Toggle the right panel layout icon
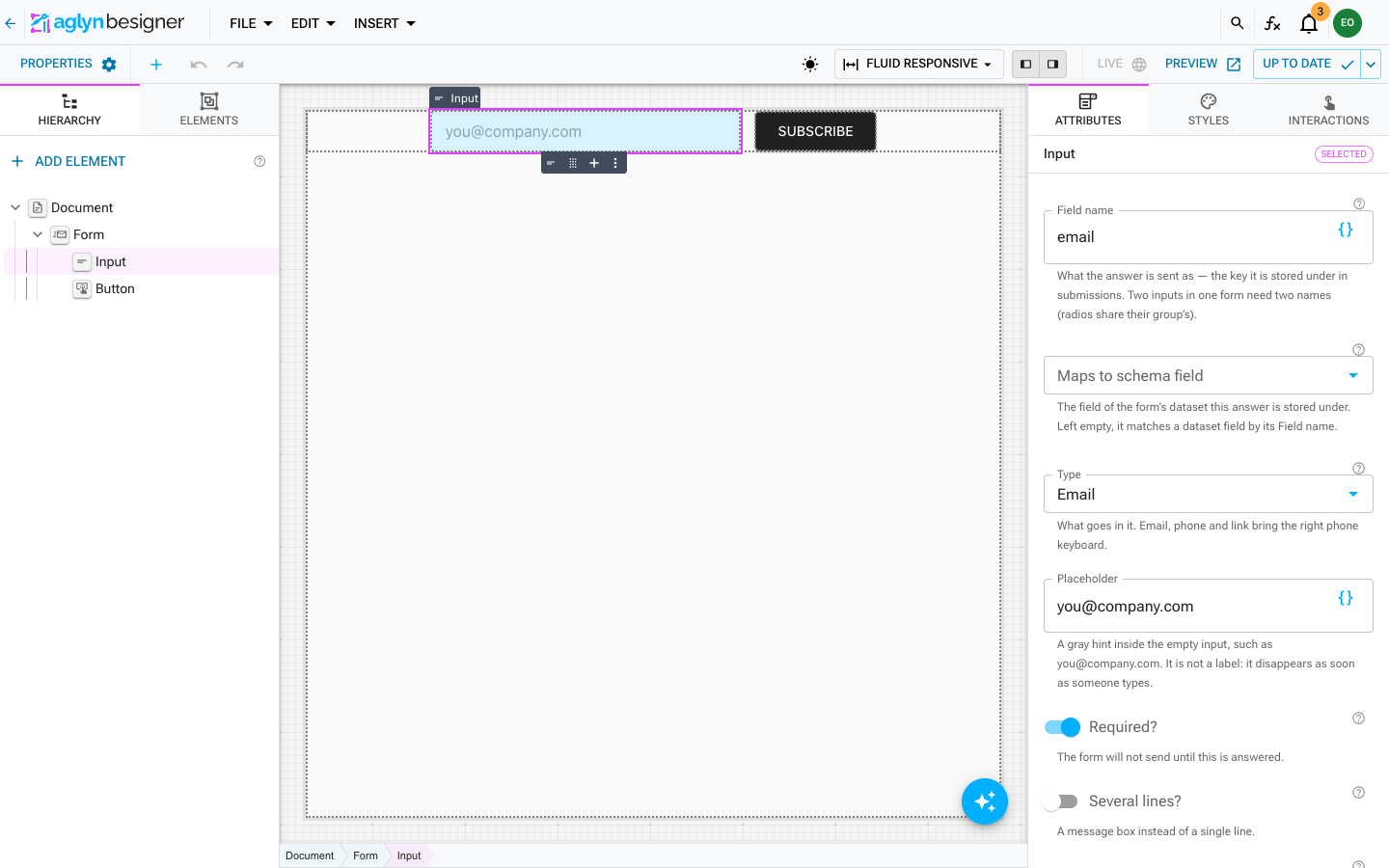Viewport: 1389px width, 868px height. point(1052,65)
